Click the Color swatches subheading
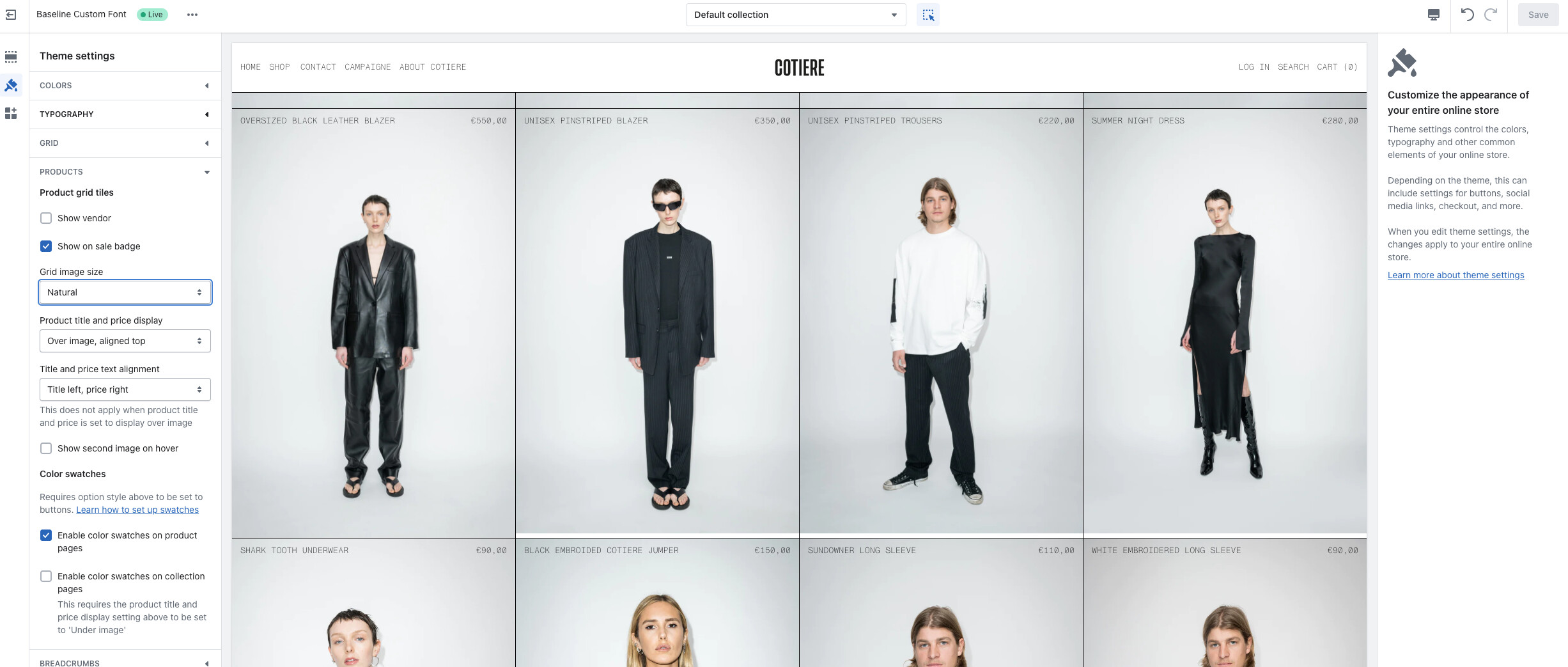Viewport: 1568px width, 667px height. (x=73, y=474)
